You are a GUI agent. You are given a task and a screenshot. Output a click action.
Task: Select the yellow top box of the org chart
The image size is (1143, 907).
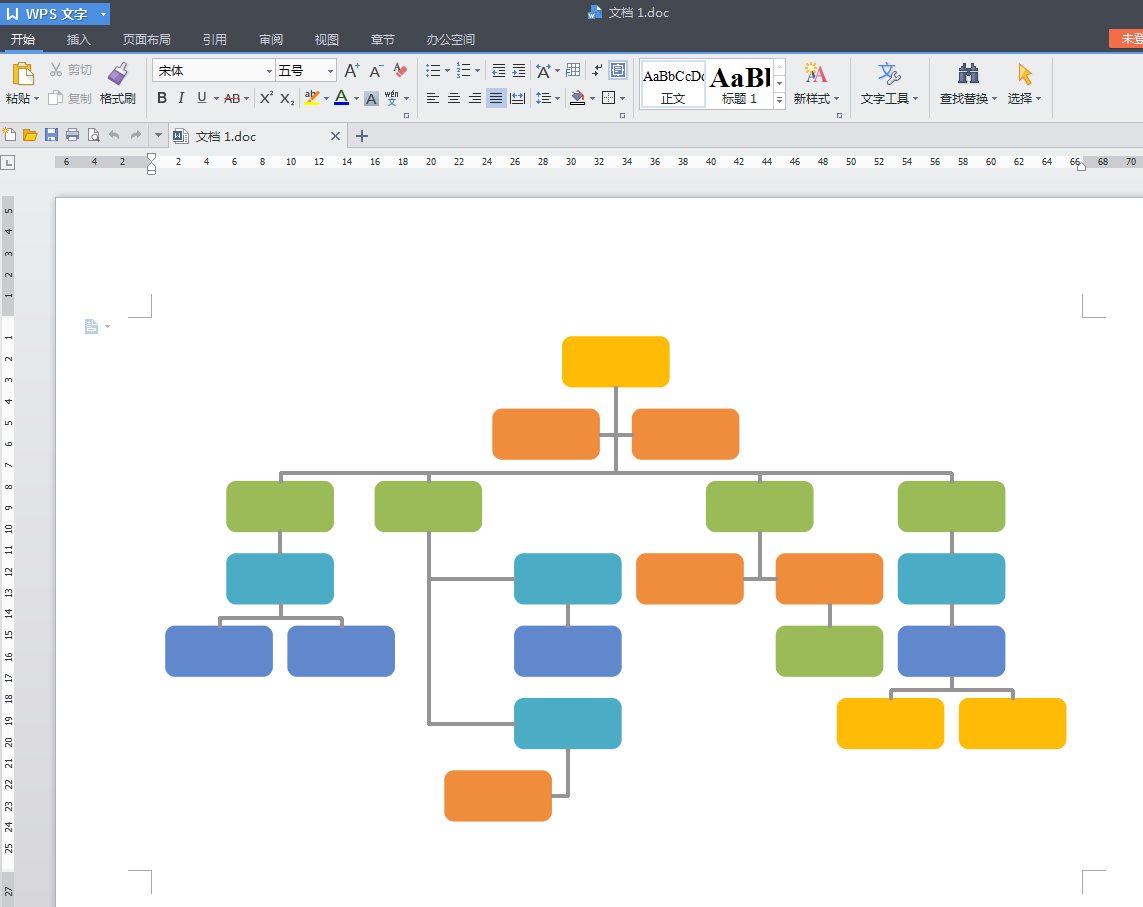[x=615, y=362]
